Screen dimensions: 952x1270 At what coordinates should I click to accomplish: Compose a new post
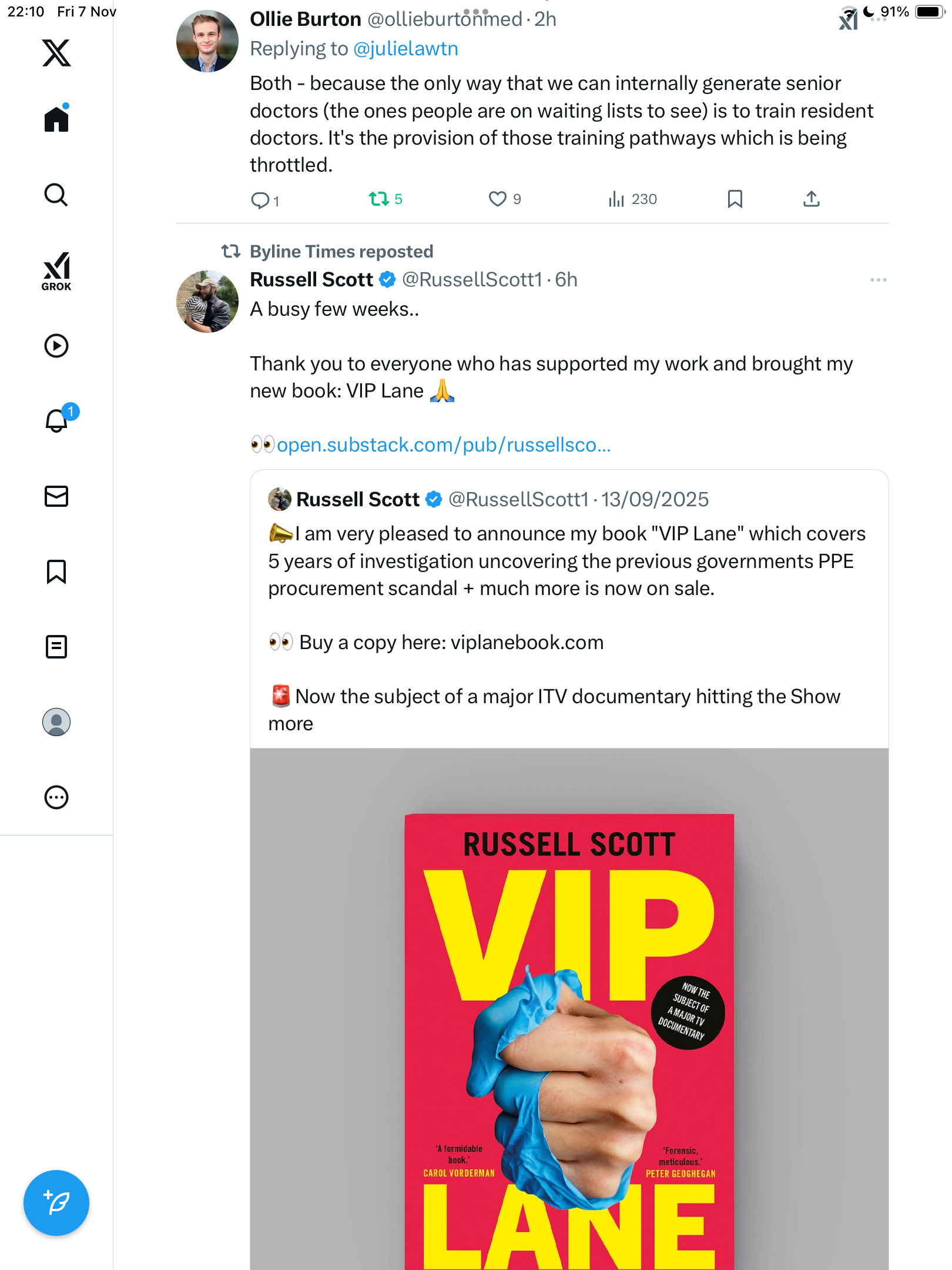coord(56,1203)
